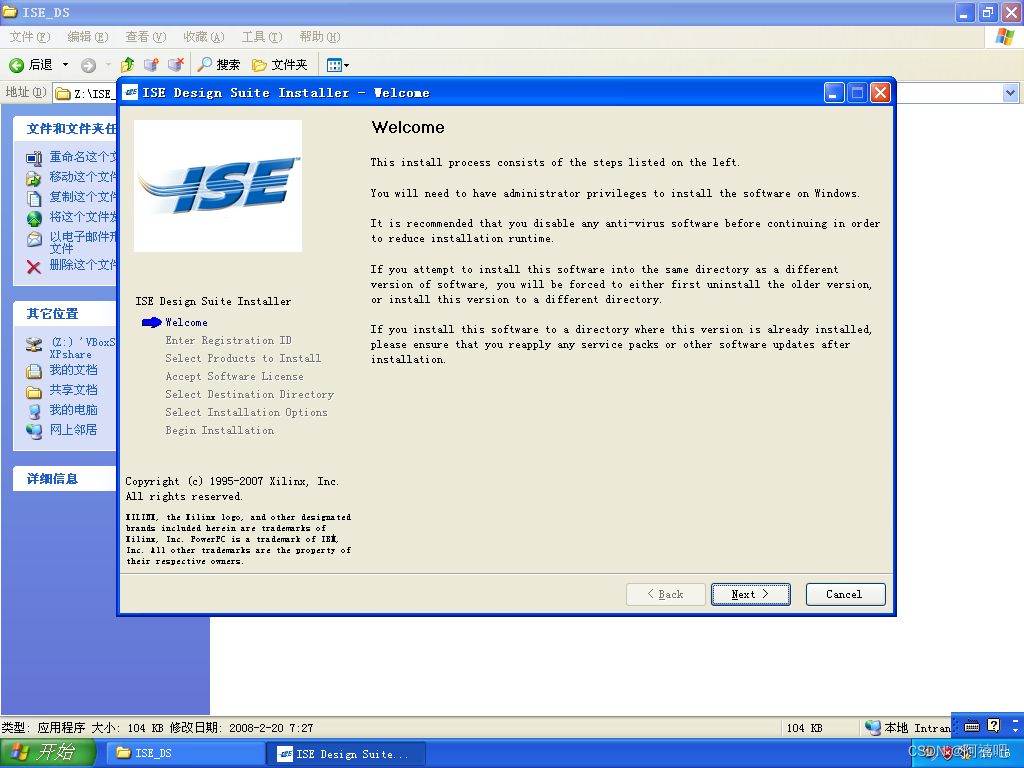Click the rename task icon
This screenshot has width=1024, height=768.
tap(34, 158)
